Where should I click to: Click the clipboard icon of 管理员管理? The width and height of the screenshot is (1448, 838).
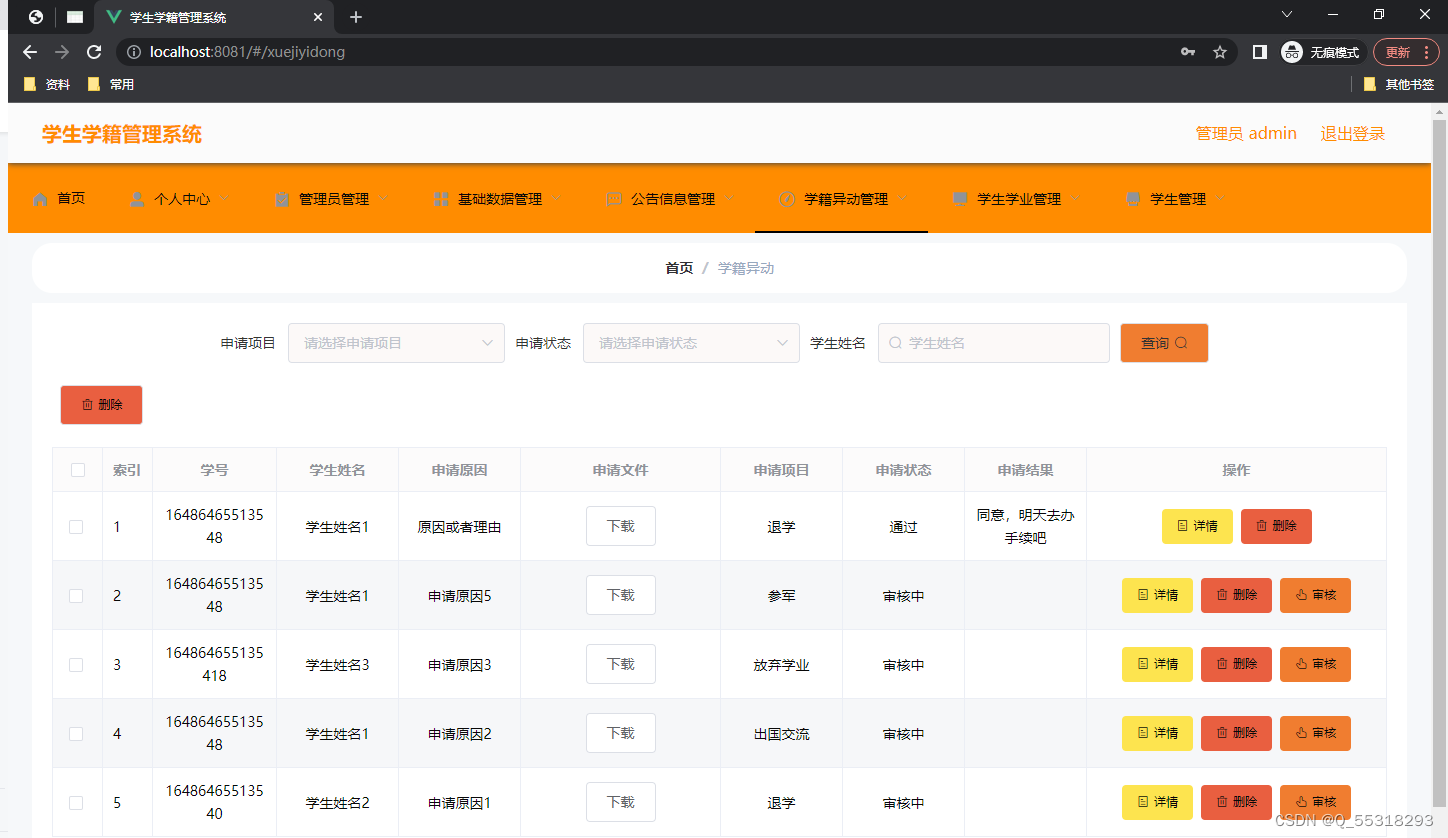pyautogui.click(x=282, y=199)
